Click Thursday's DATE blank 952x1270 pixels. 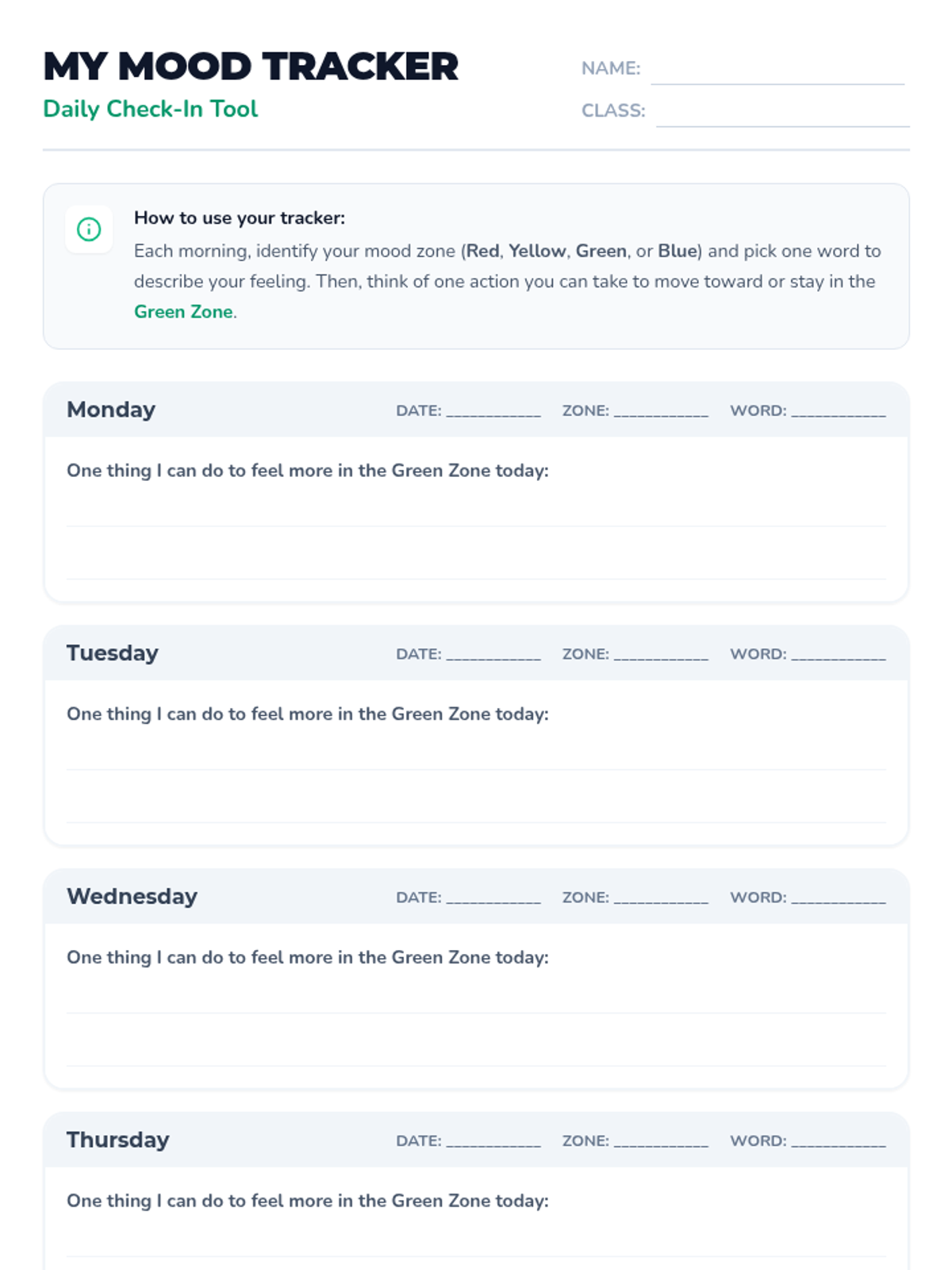point(493,1141)
